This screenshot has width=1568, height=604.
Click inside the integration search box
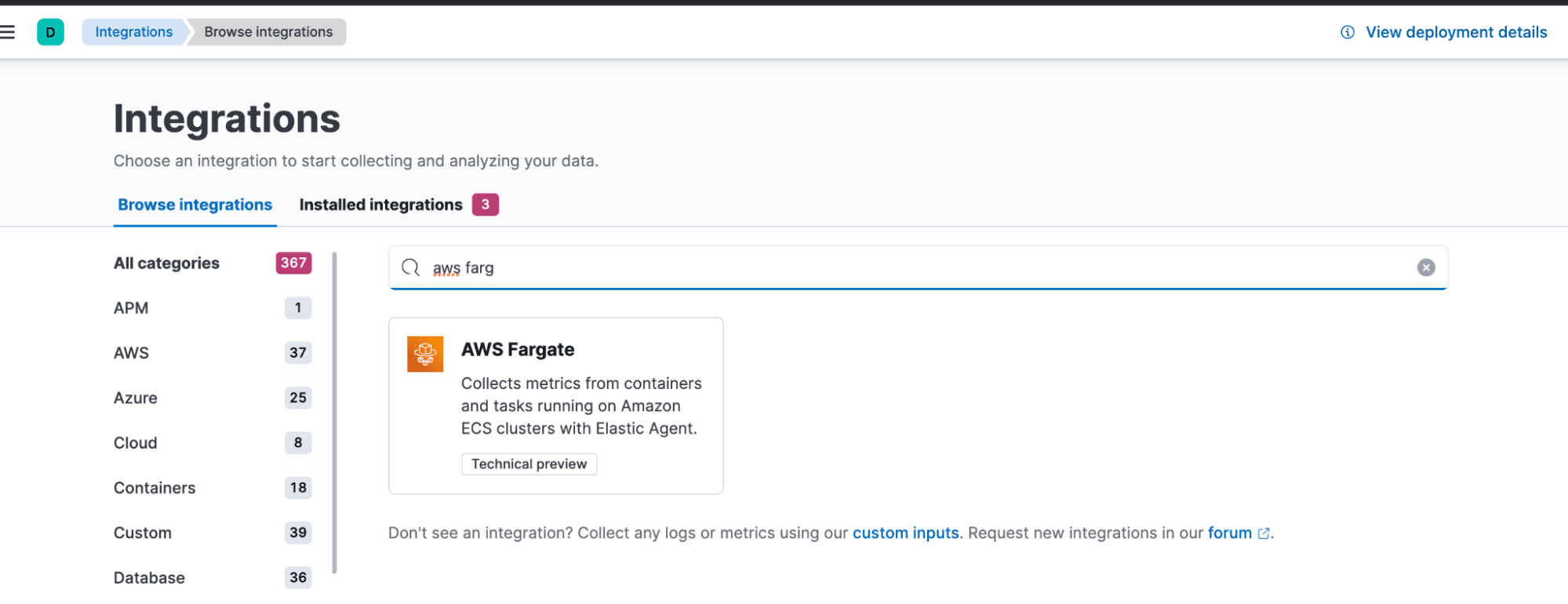point(784,267)
